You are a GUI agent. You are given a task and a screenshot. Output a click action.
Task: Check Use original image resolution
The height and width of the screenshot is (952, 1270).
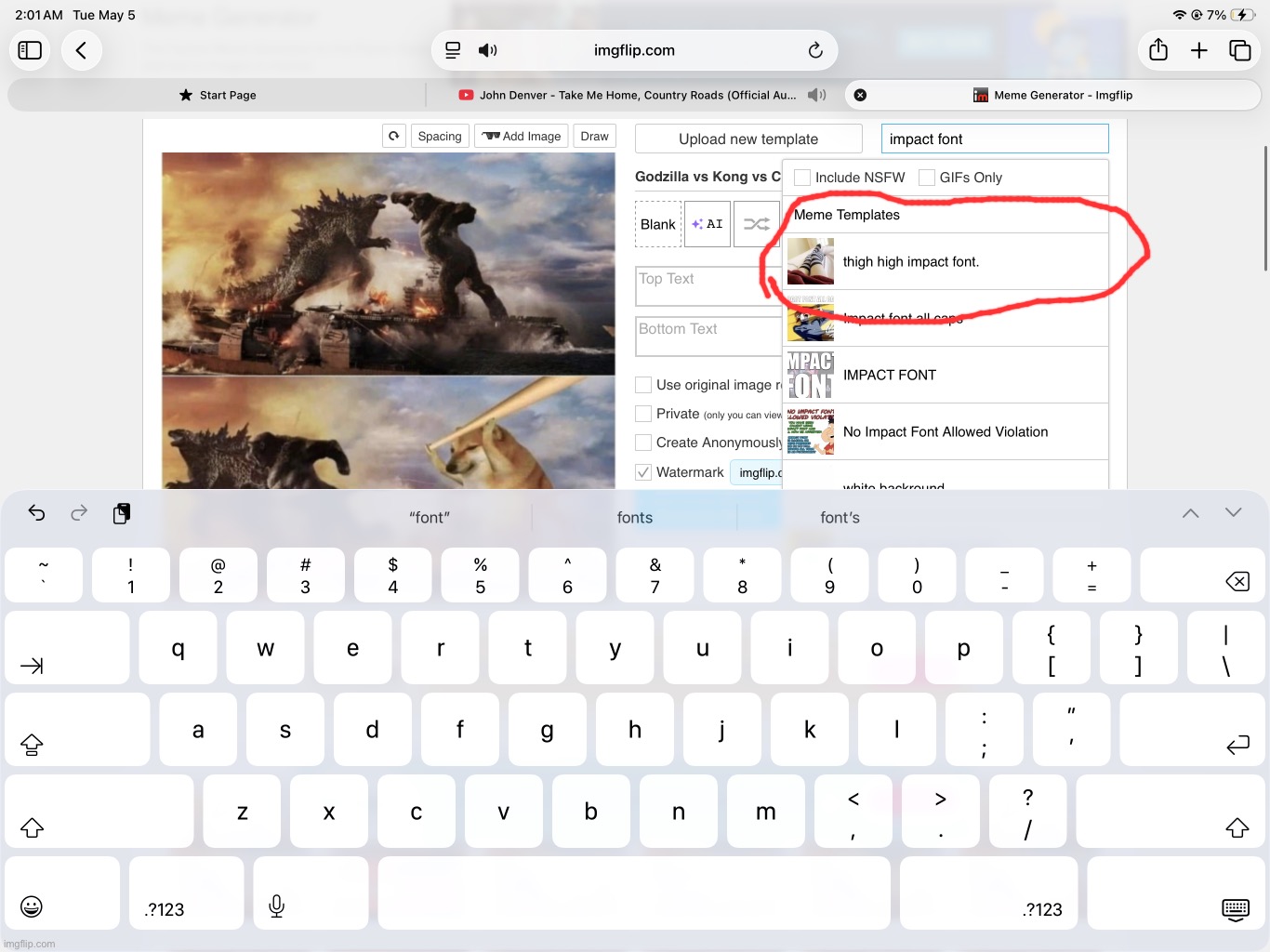pyautogui.click(x=643, y=385)
